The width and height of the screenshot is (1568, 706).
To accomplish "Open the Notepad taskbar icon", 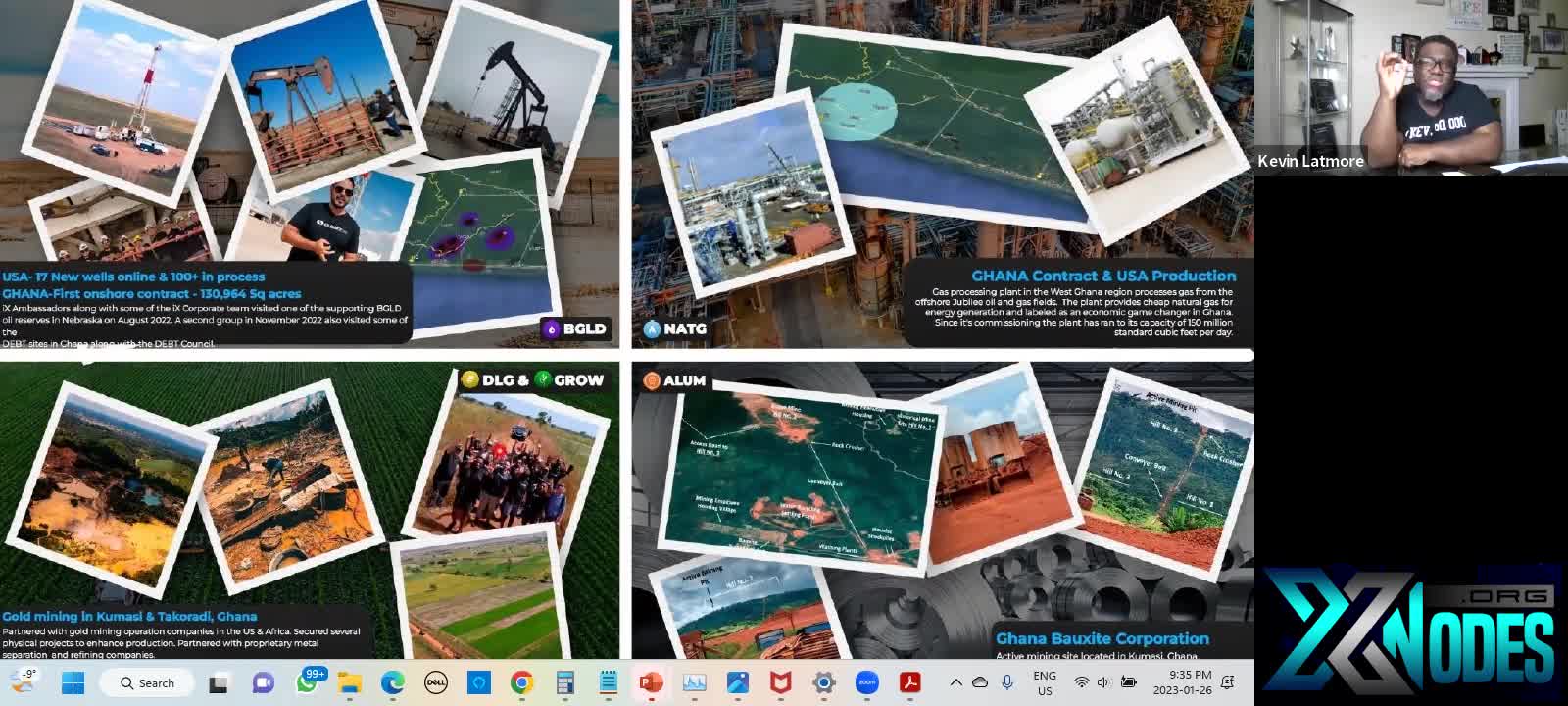I will coord(609,682).
